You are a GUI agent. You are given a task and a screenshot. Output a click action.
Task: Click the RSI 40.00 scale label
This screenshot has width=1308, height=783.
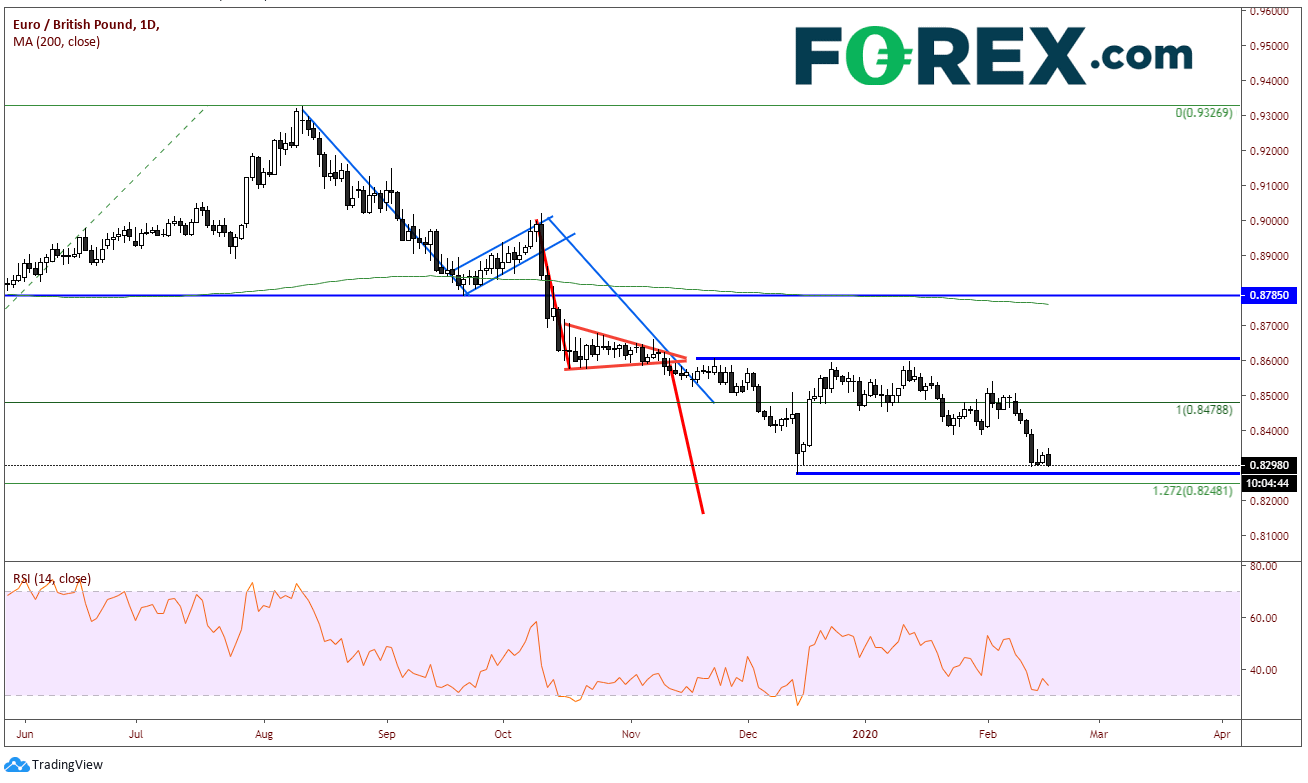(1262, 670)
